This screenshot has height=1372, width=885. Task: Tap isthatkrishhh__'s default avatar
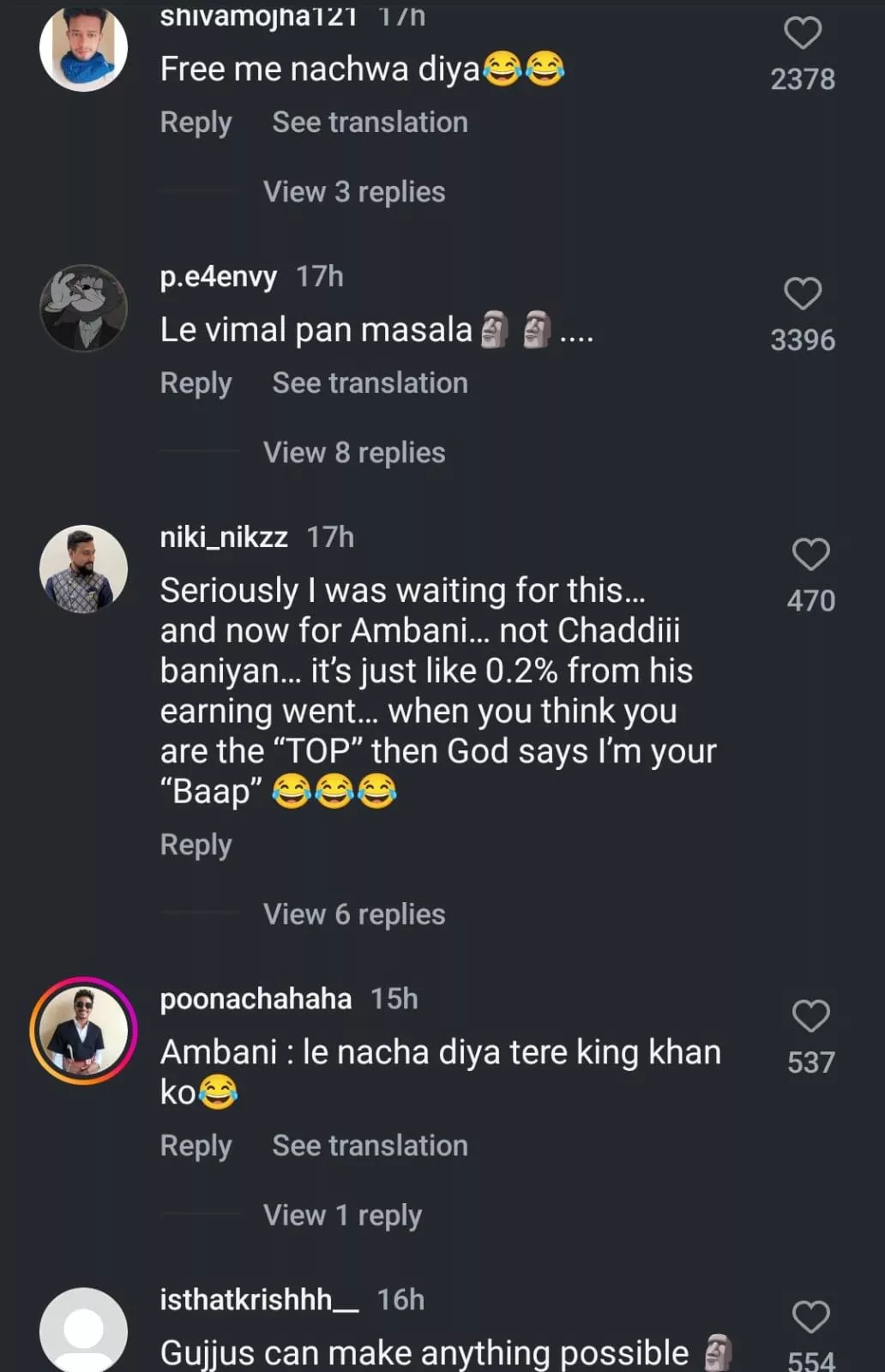[x=83, y=1331]
